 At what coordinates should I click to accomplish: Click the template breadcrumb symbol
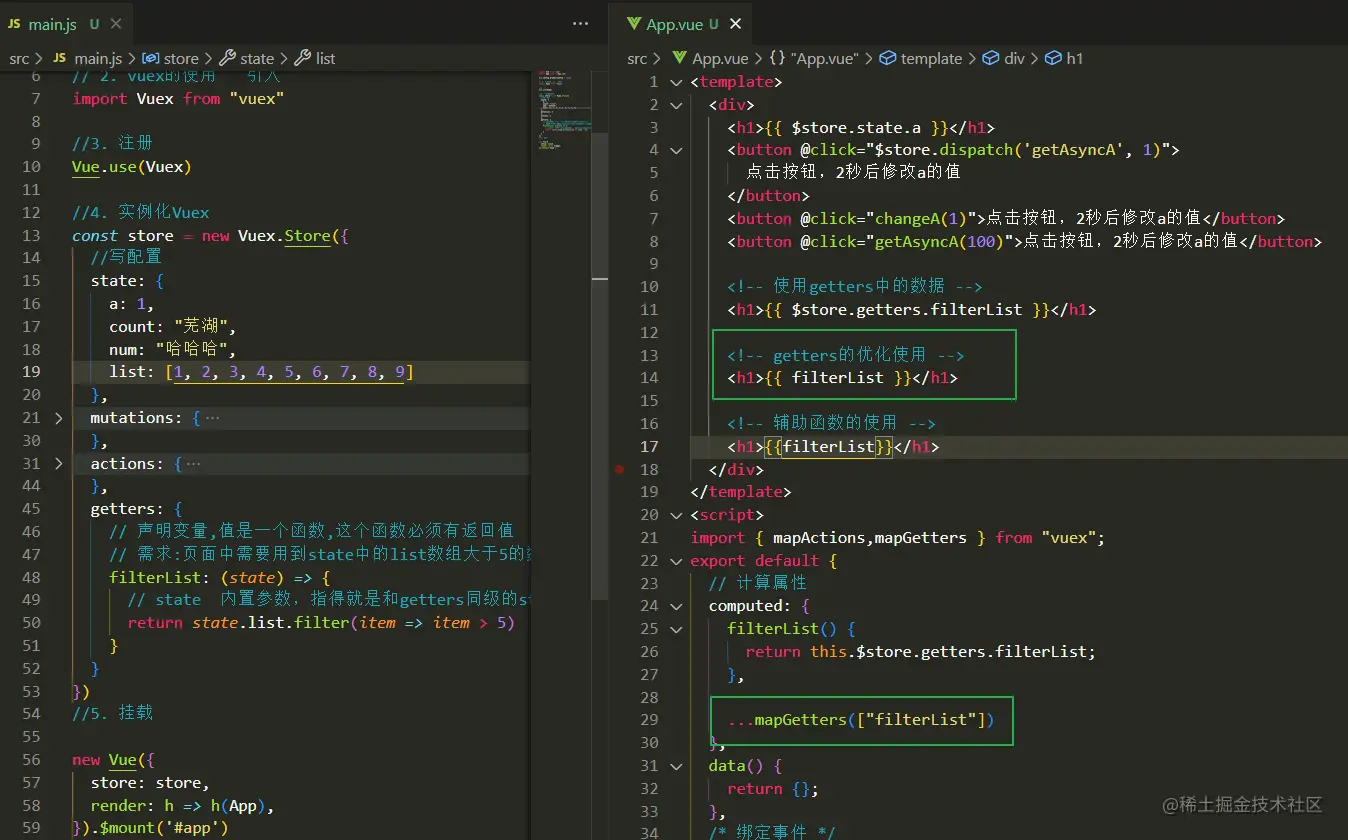[921, 59]
